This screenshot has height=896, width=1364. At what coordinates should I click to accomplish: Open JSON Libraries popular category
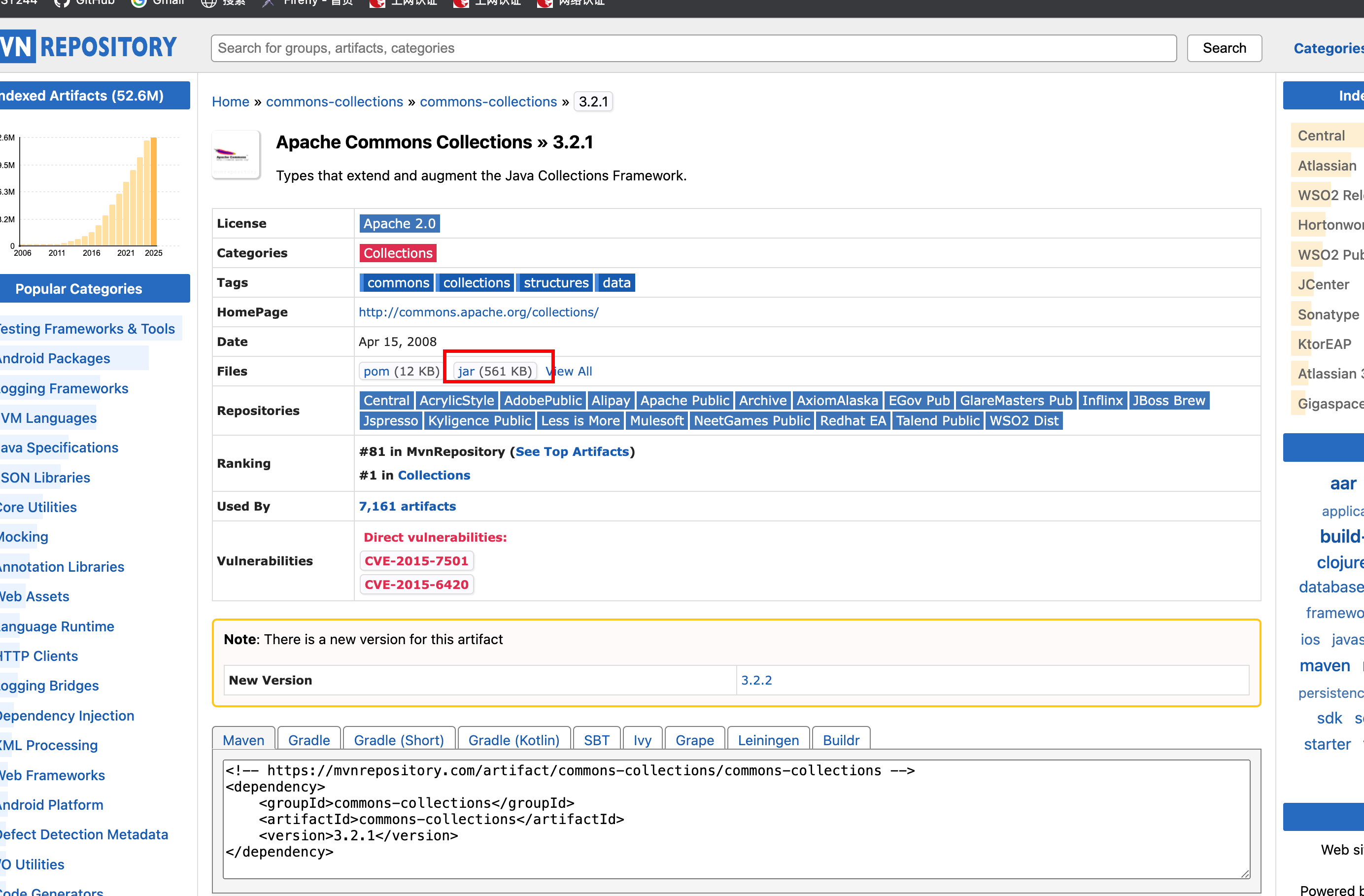pos(46,478)
